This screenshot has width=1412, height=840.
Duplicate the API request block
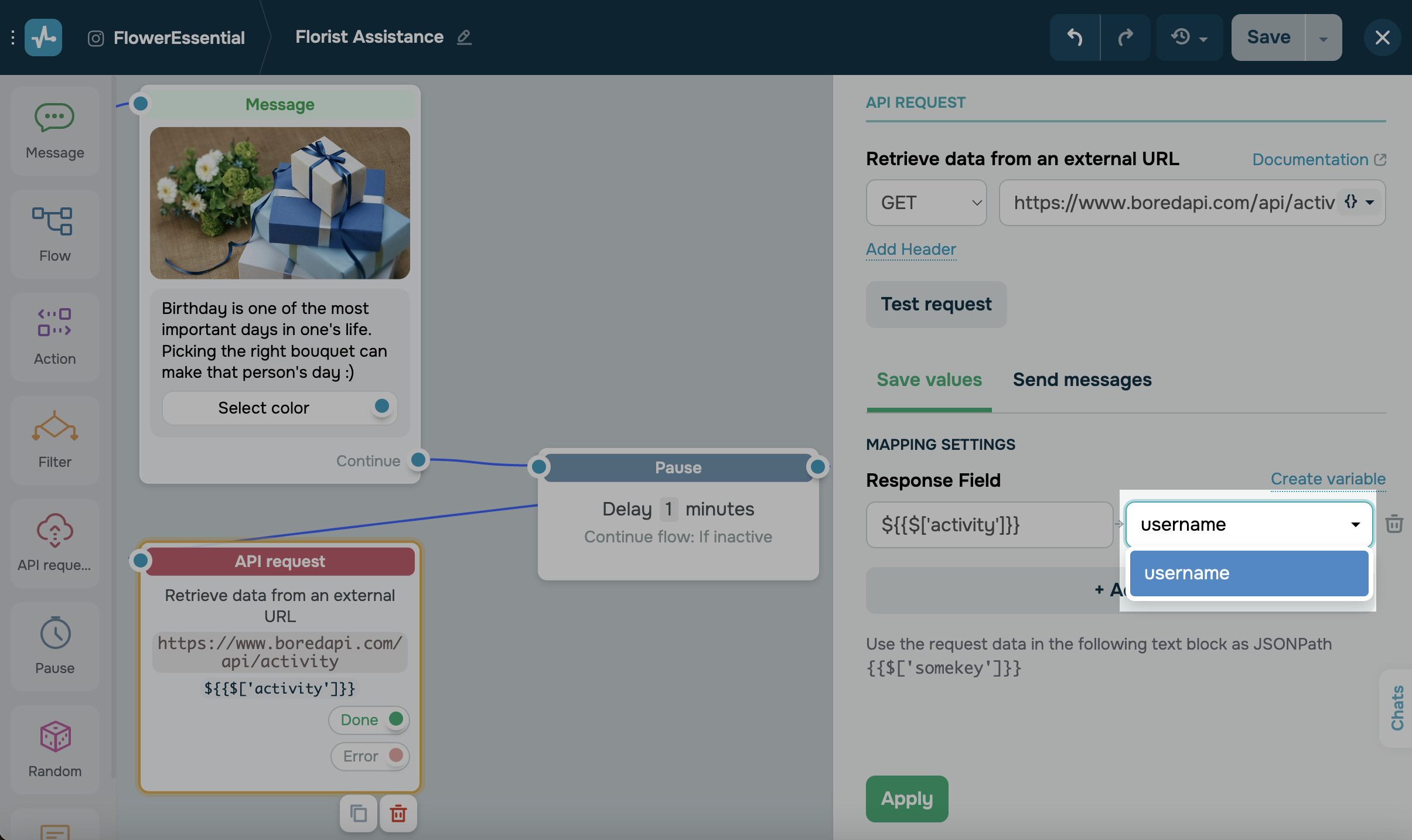[x=359, y=814]
